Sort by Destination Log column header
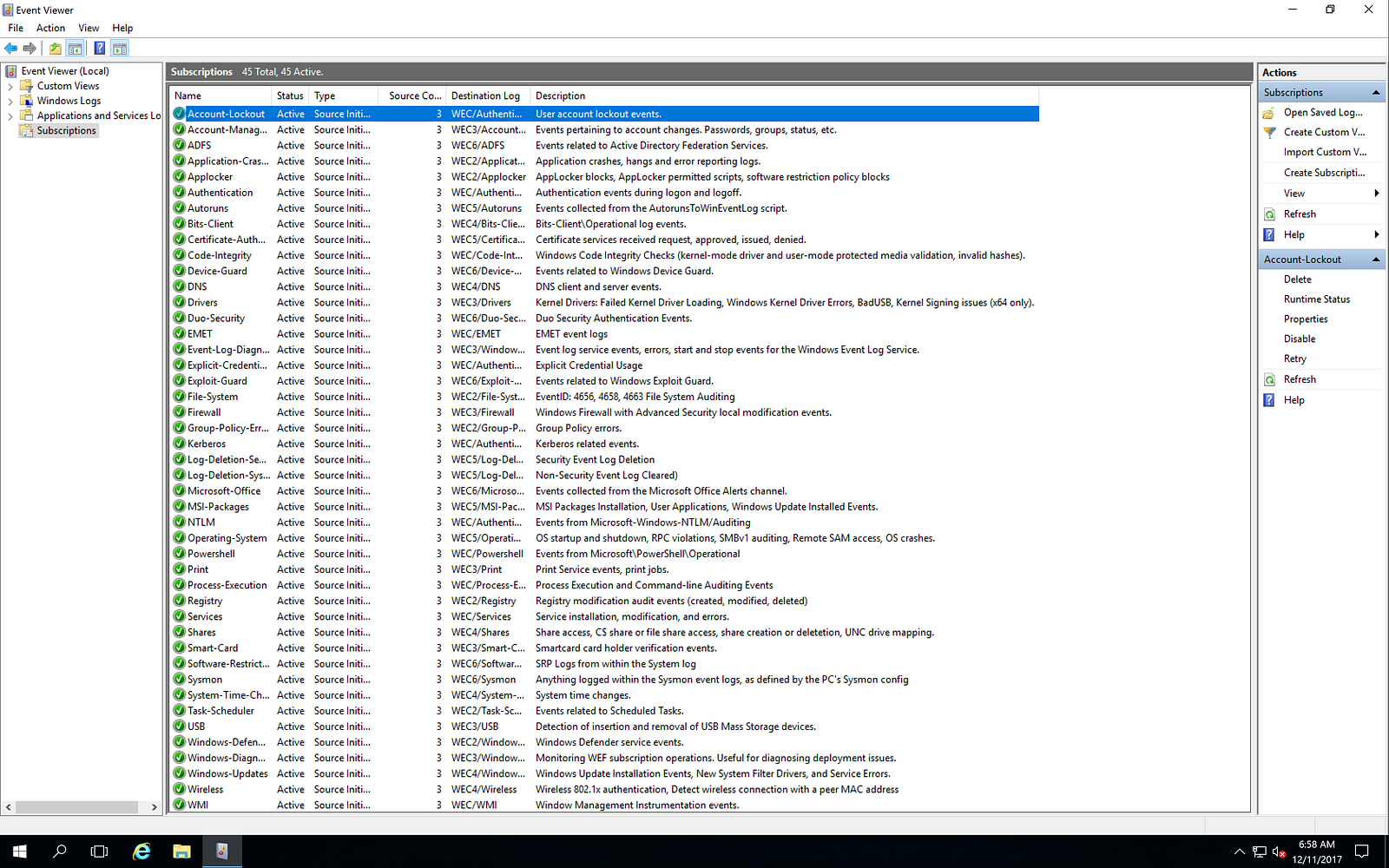 coord(489,96)
